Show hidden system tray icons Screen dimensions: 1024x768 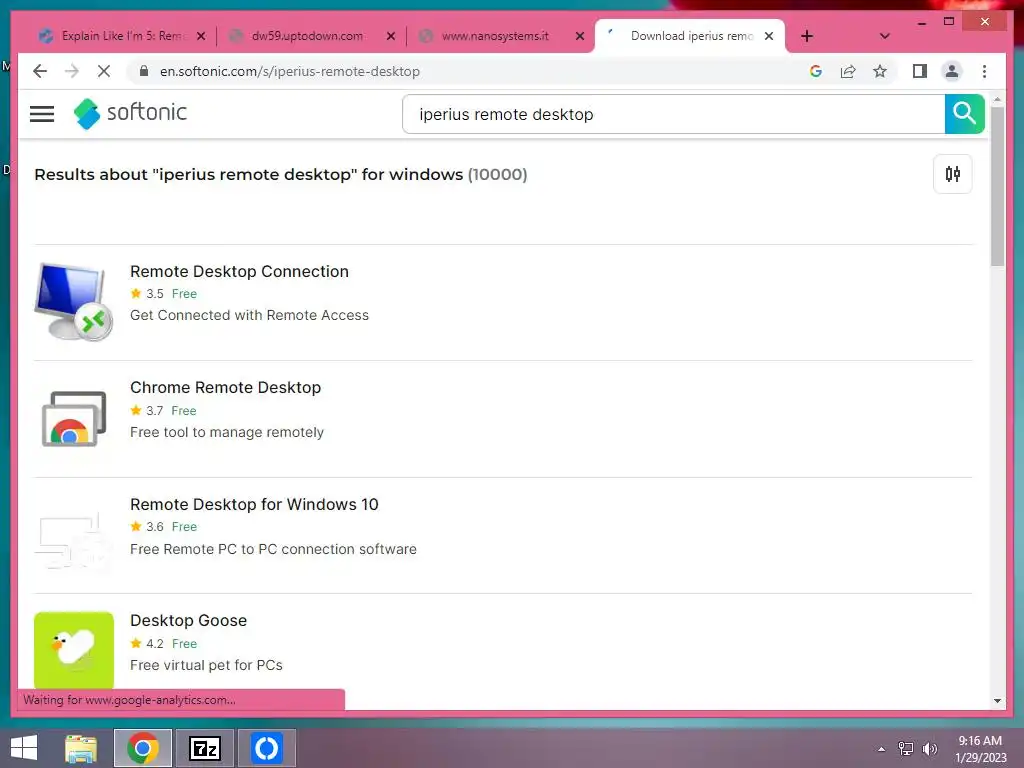click(x=882, y=749)
